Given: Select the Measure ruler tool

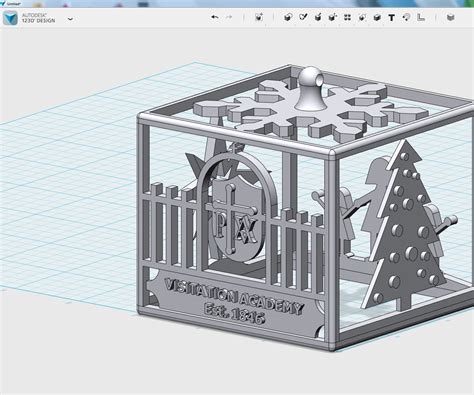Looking at the screenshot, I should [x=421, y=18].
